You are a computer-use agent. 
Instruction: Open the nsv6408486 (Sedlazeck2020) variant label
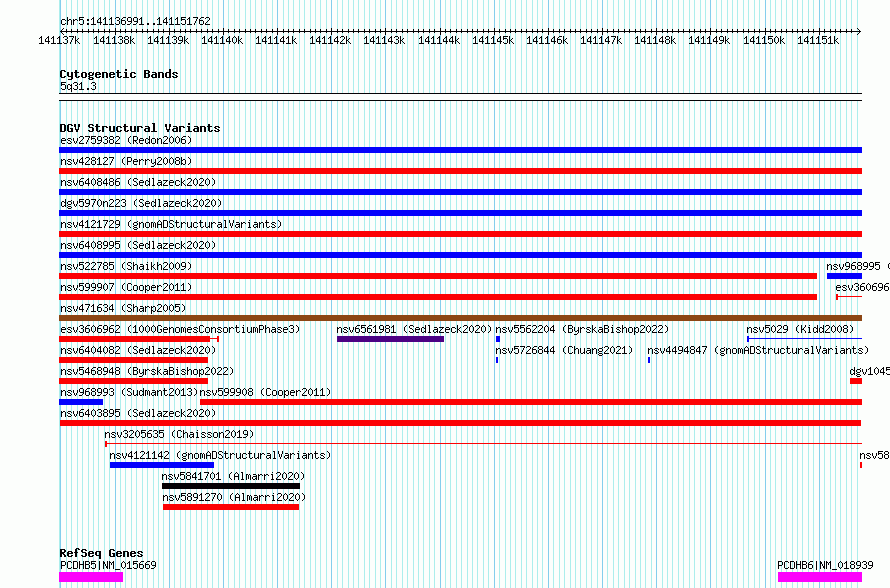(x=138, y=182)
